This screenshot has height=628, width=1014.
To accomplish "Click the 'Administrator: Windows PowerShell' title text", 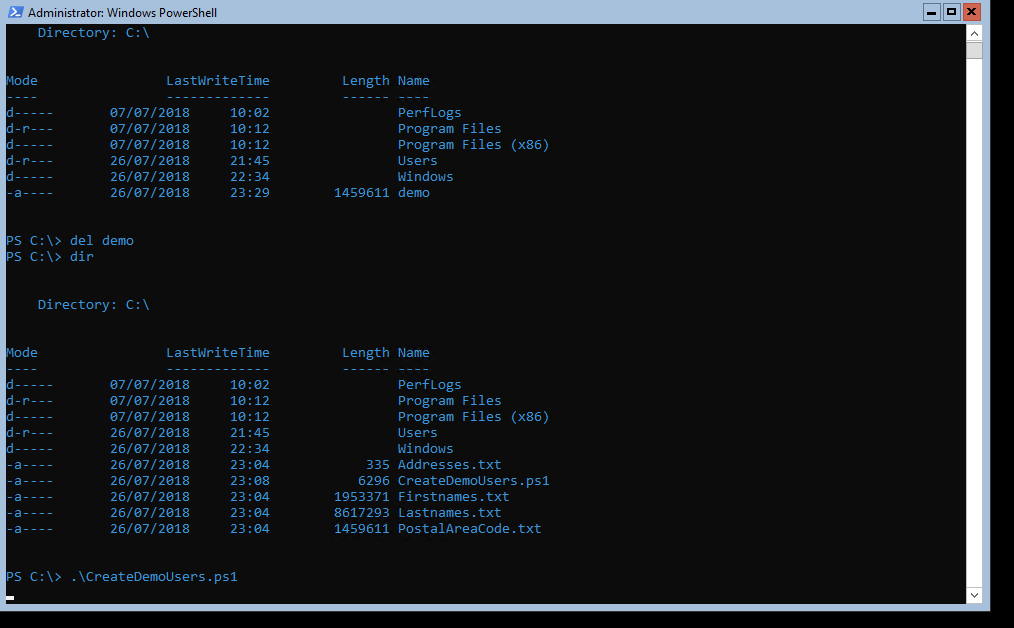I will [122, 12].
